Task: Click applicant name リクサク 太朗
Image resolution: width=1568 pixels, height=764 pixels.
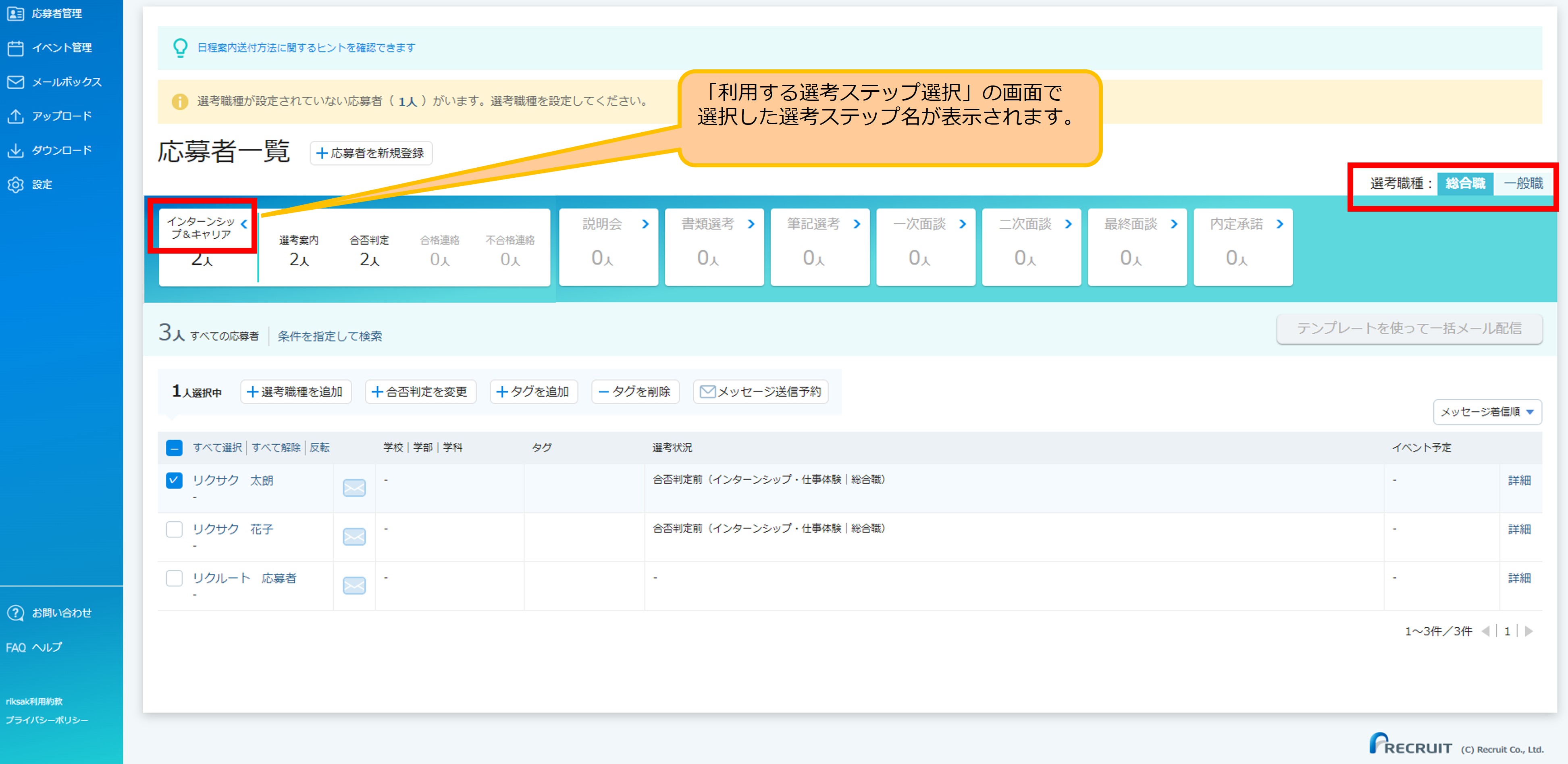Action: click(x=233, y=480)
